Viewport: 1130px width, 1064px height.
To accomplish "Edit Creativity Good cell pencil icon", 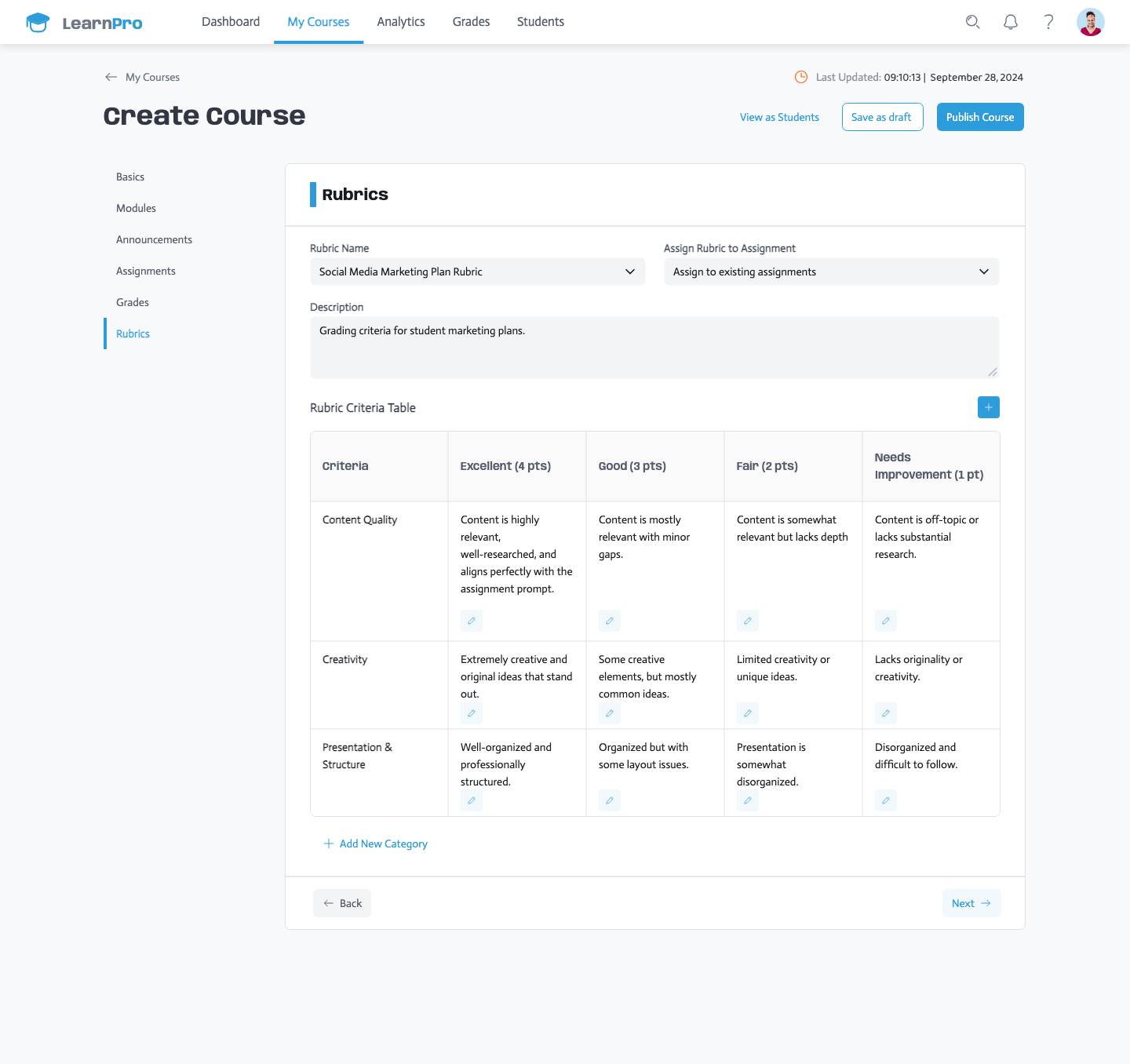I will [x=610, y=713].
